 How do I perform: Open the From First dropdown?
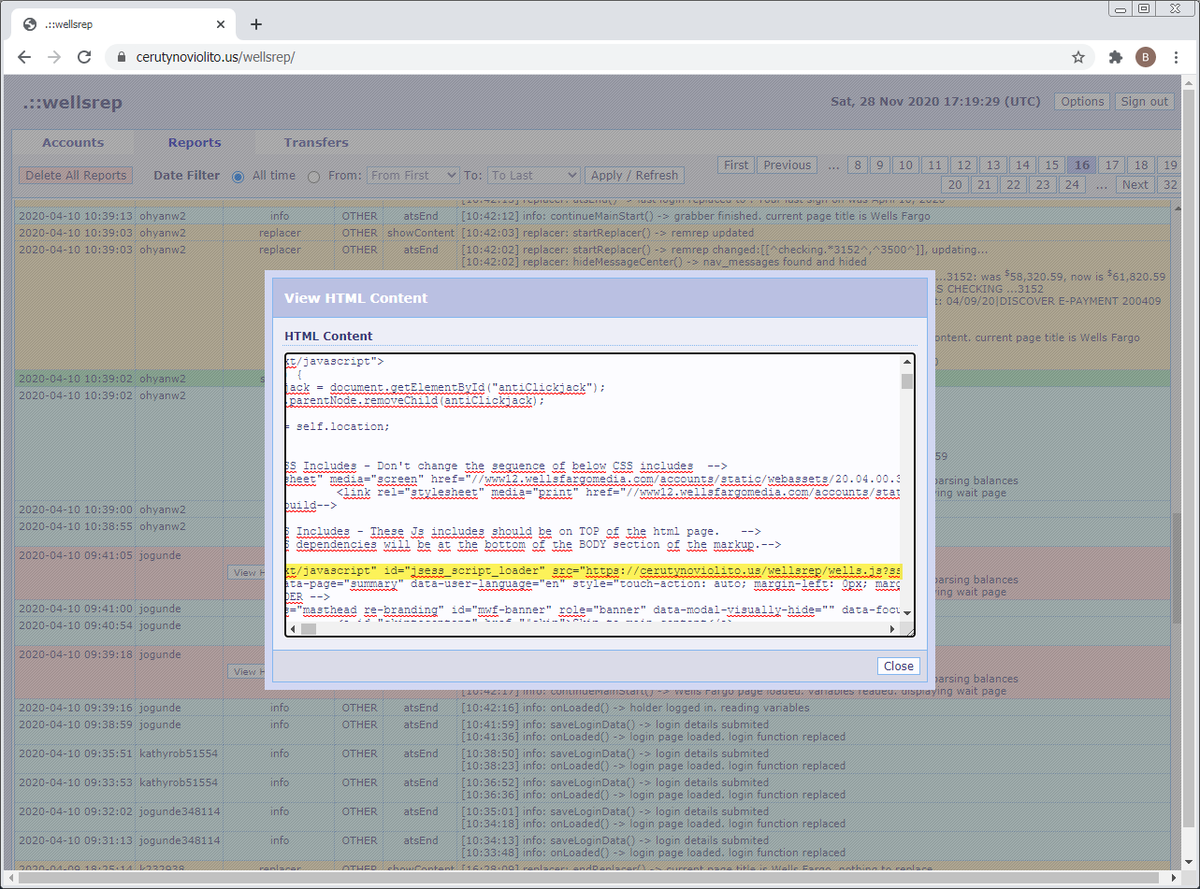coord(413,175)
